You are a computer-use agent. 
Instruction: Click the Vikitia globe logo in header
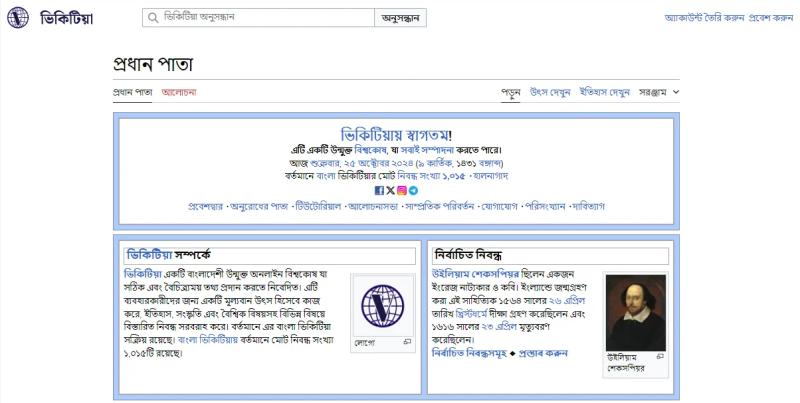tap(18, 18)
